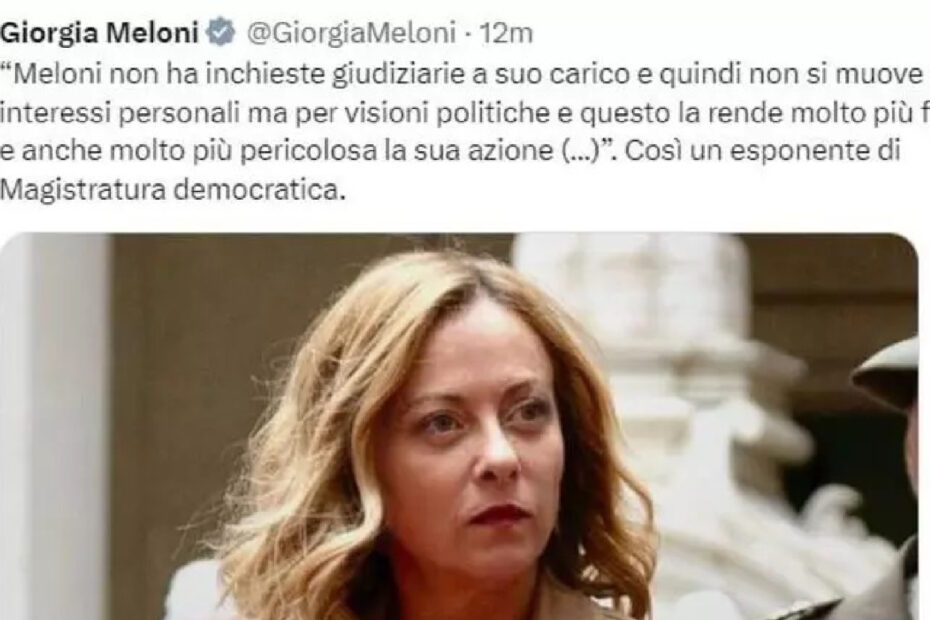Click the opening quotation mark before "Meloni"
Screen dimensions: 930x620
(6, 68)
